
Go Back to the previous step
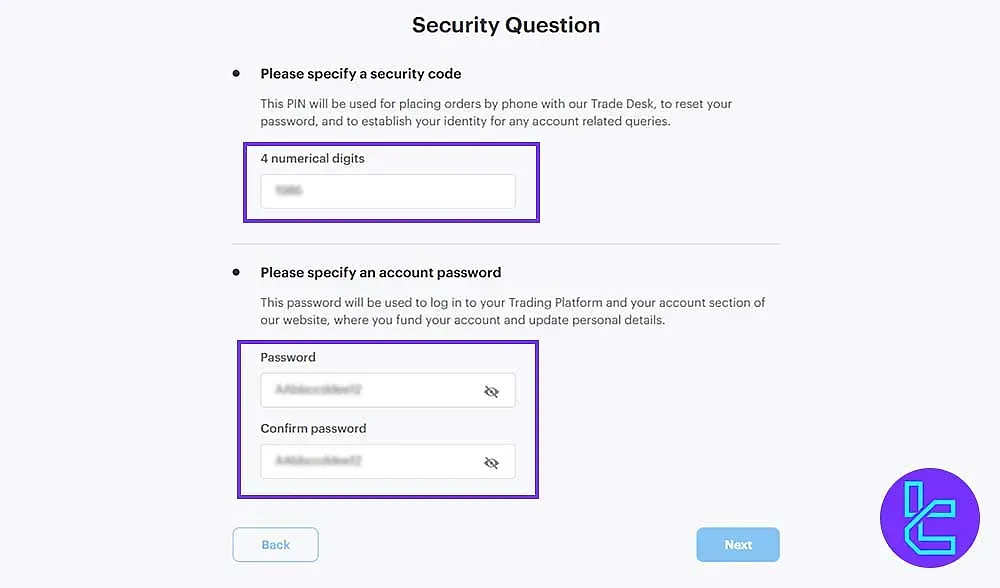click(275, 544)
